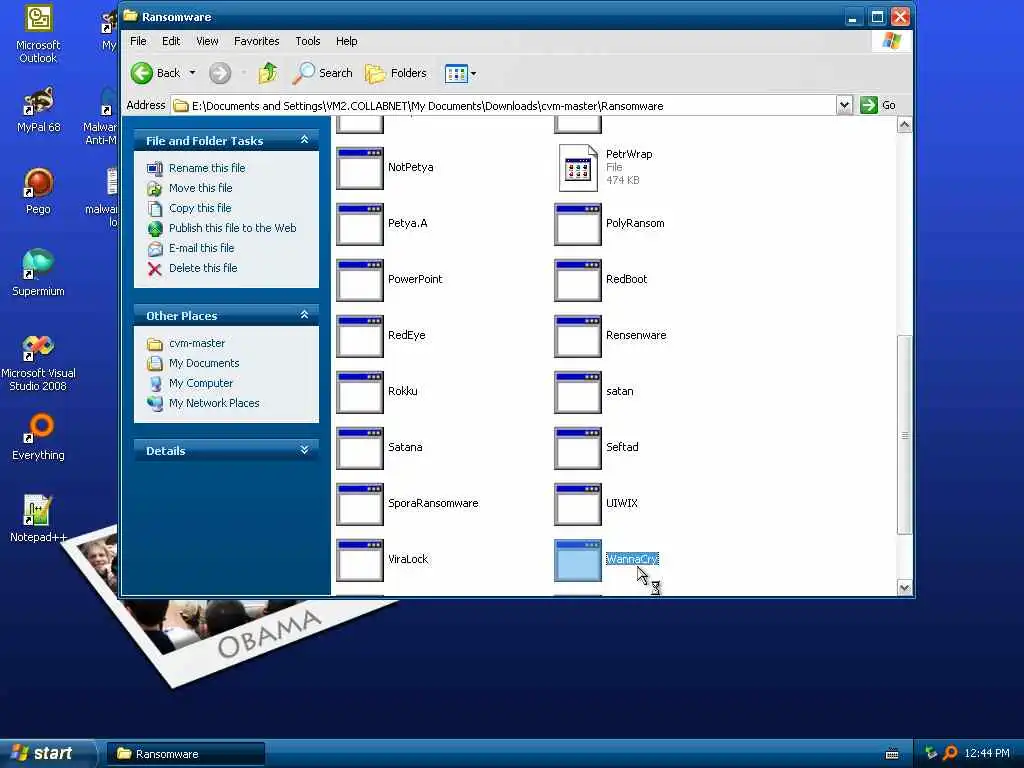
Task: Click inside the Address path field
Action: (x=504, y=105)
